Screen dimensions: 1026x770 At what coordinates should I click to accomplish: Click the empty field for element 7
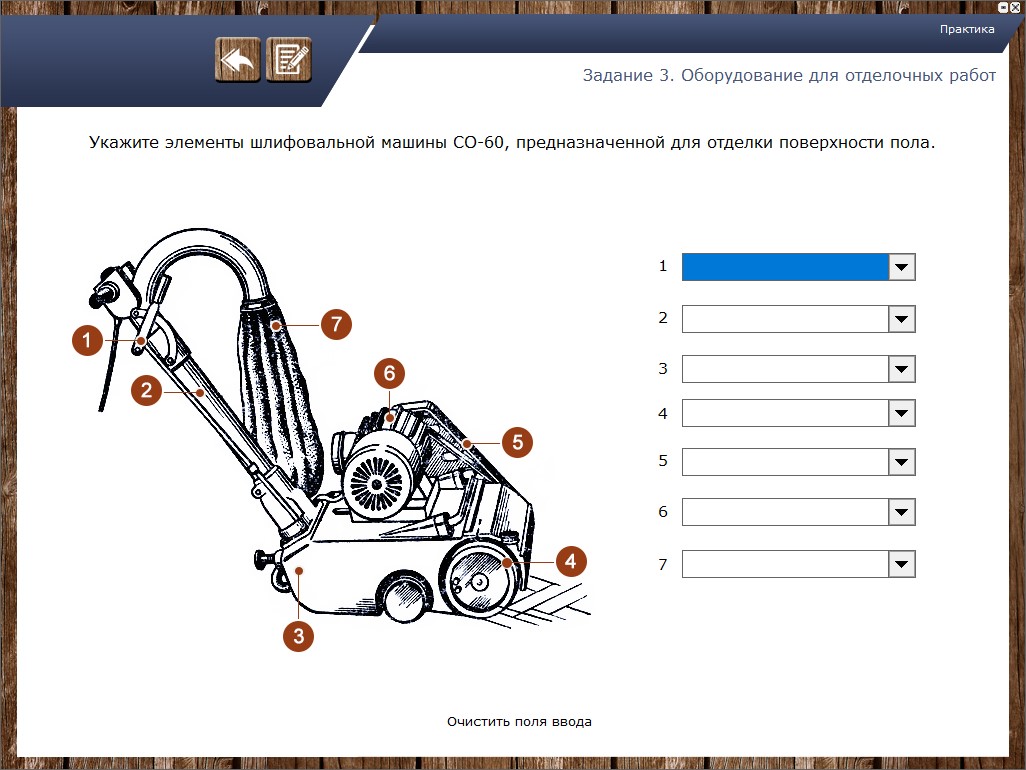click(x=785, y=564)
